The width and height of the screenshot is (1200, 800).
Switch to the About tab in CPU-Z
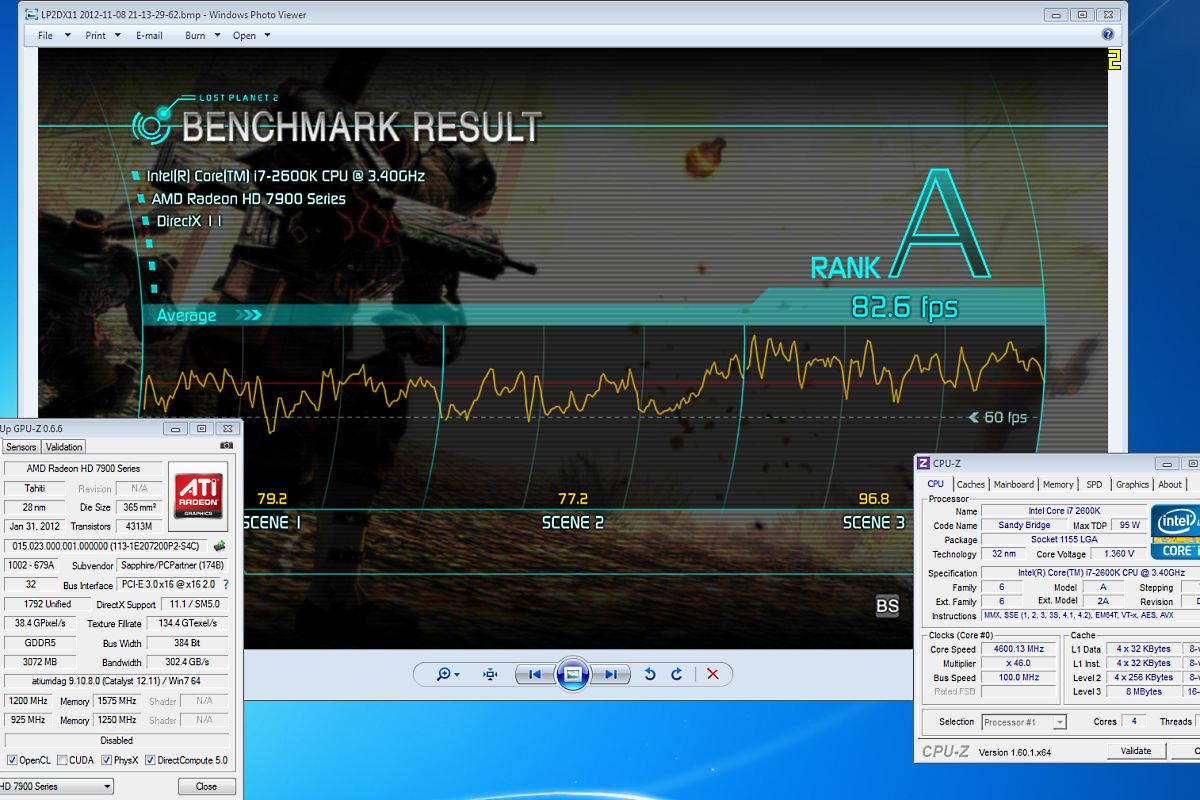coord(1170,484)
